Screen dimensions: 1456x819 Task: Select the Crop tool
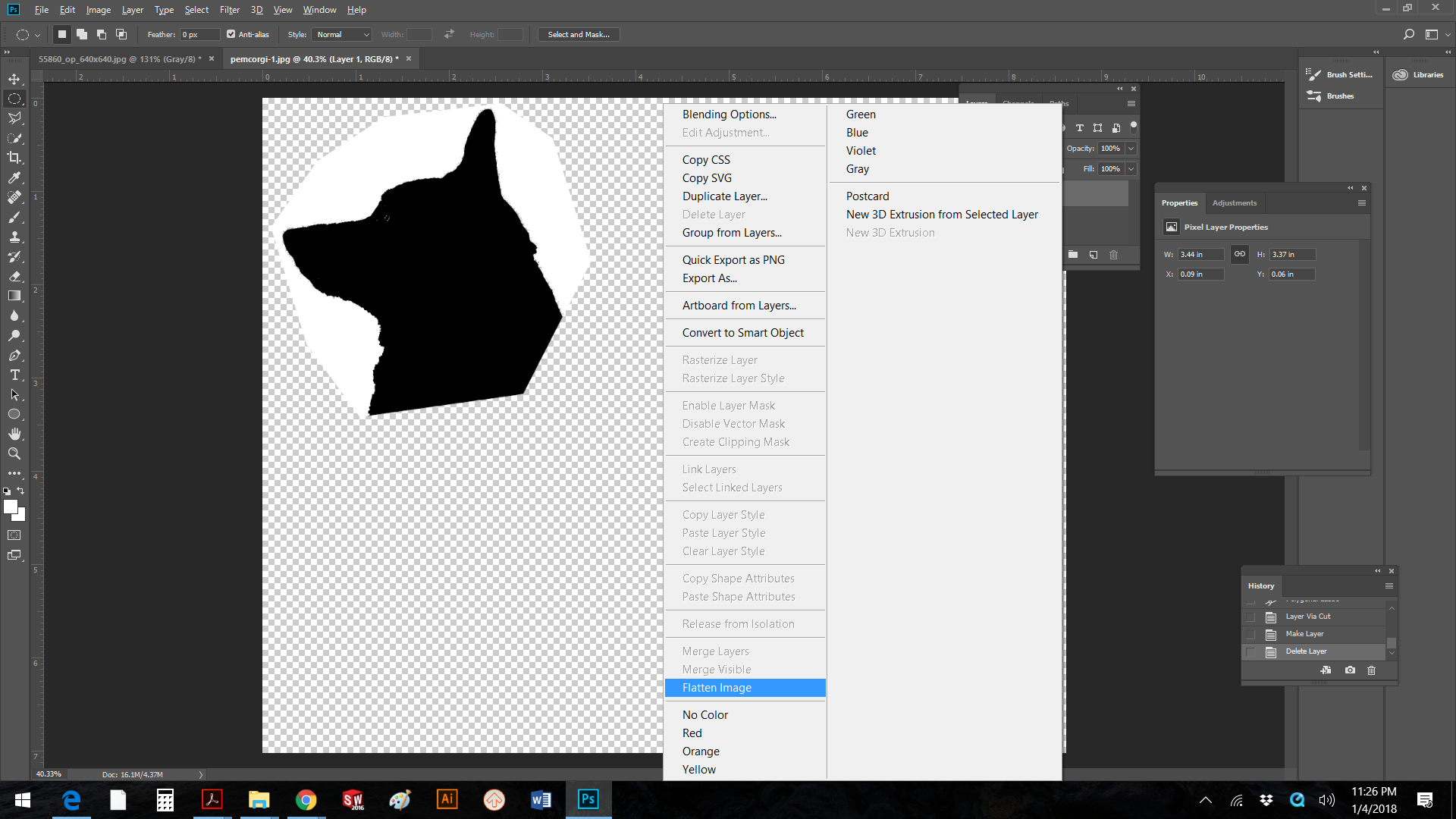coord(14,158)
